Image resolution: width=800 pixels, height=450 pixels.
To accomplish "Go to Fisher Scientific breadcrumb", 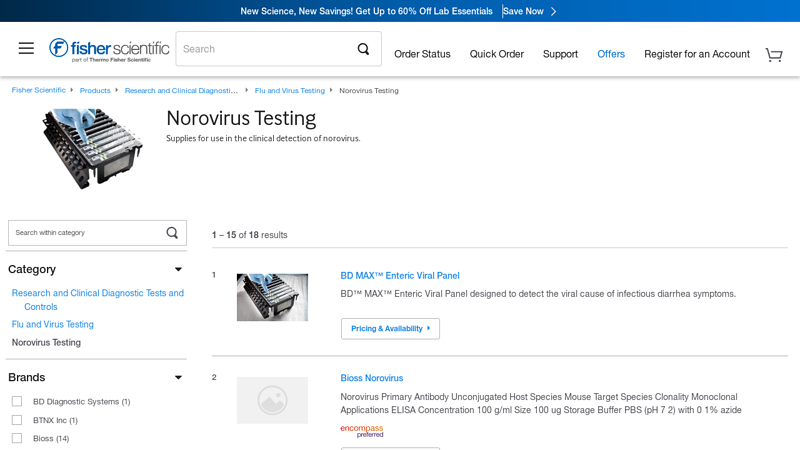I will [x=39, y=90].
